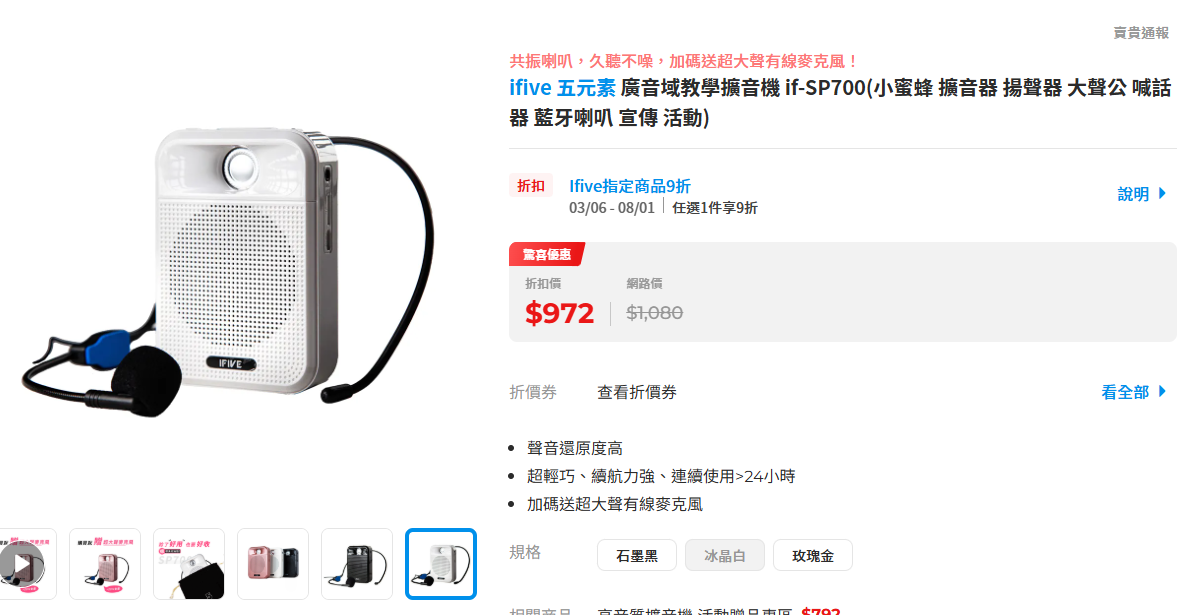1180x615 pixels.
Task: Select the SP700 with pouch thumbnail
Action: tap(189, 564)
